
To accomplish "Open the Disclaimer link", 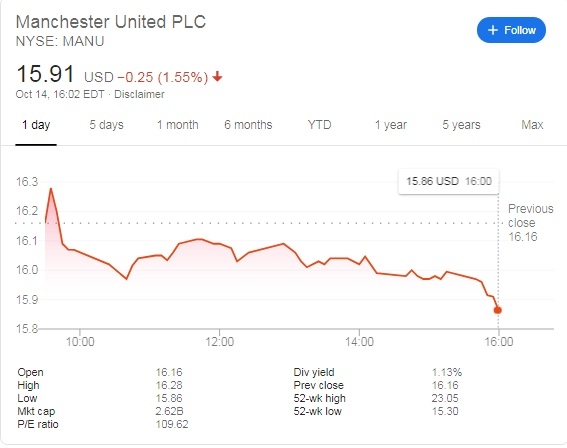I will (139, 94).
